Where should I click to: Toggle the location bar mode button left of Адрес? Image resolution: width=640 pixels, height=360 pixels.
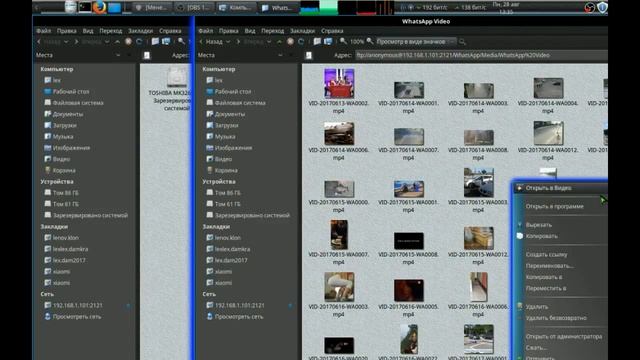click(x=309, y=56)
